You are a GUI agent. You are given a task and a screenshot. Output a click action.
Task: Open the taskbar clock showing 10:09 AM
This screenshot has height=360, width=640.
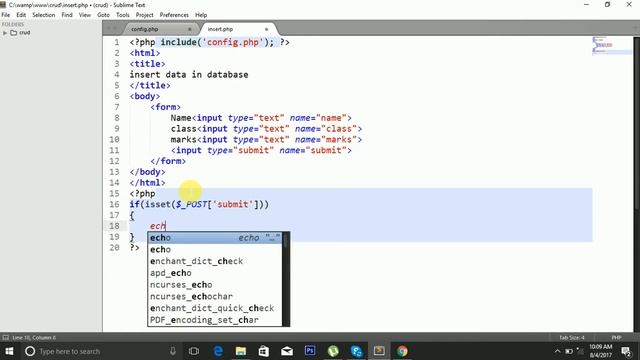pos(600,351)
